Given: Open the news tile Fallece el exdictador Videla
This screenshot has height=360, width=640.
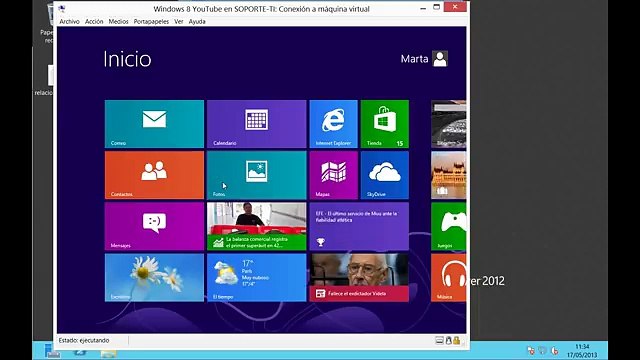Looking at the screenshot, I should [x=359, y=278].
